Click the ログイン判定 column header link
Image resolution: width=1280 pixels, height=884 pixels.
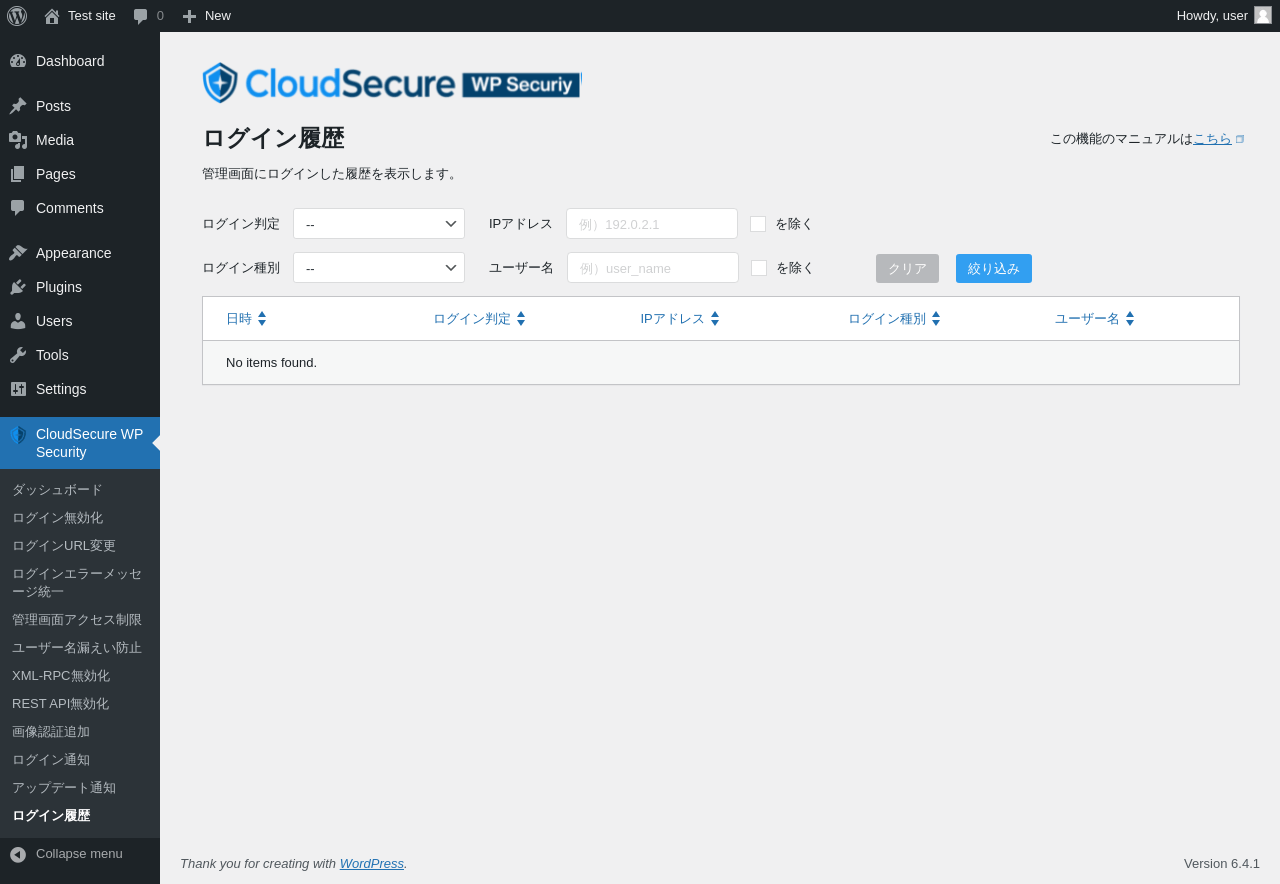[x=472, y=319]
